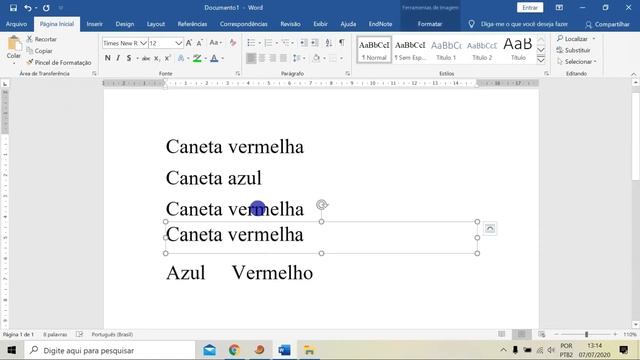
Task: Open Windows Start menu
Action: pos(12,350)
